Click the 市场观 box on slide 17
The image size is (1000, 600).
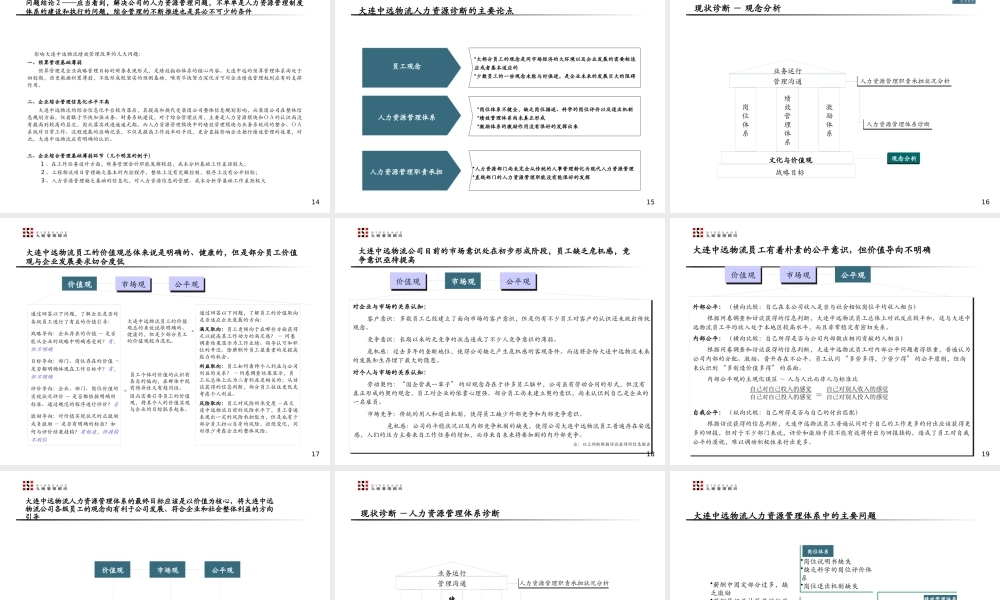click(133, 284)
